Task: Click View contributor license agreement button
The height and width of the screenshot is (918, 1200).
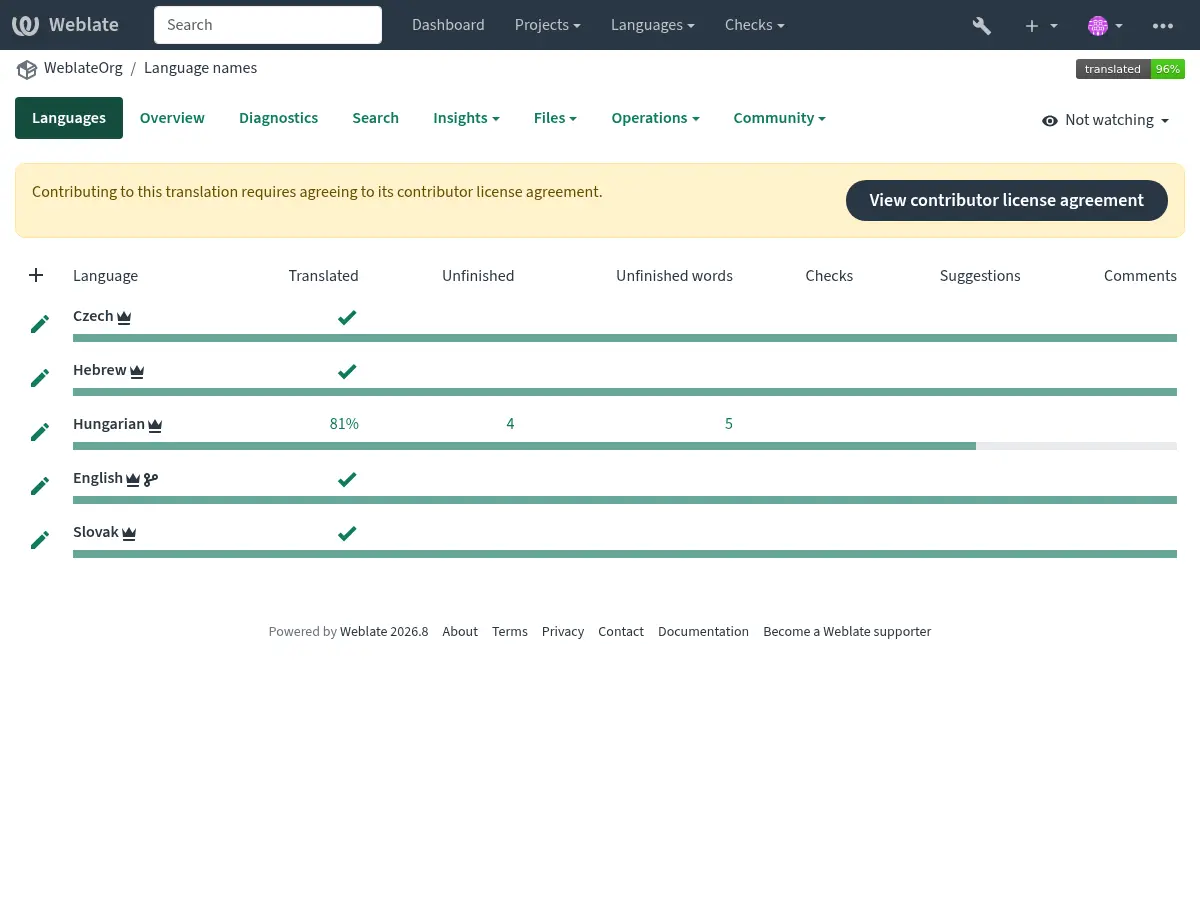Action: coord(1006,200)
